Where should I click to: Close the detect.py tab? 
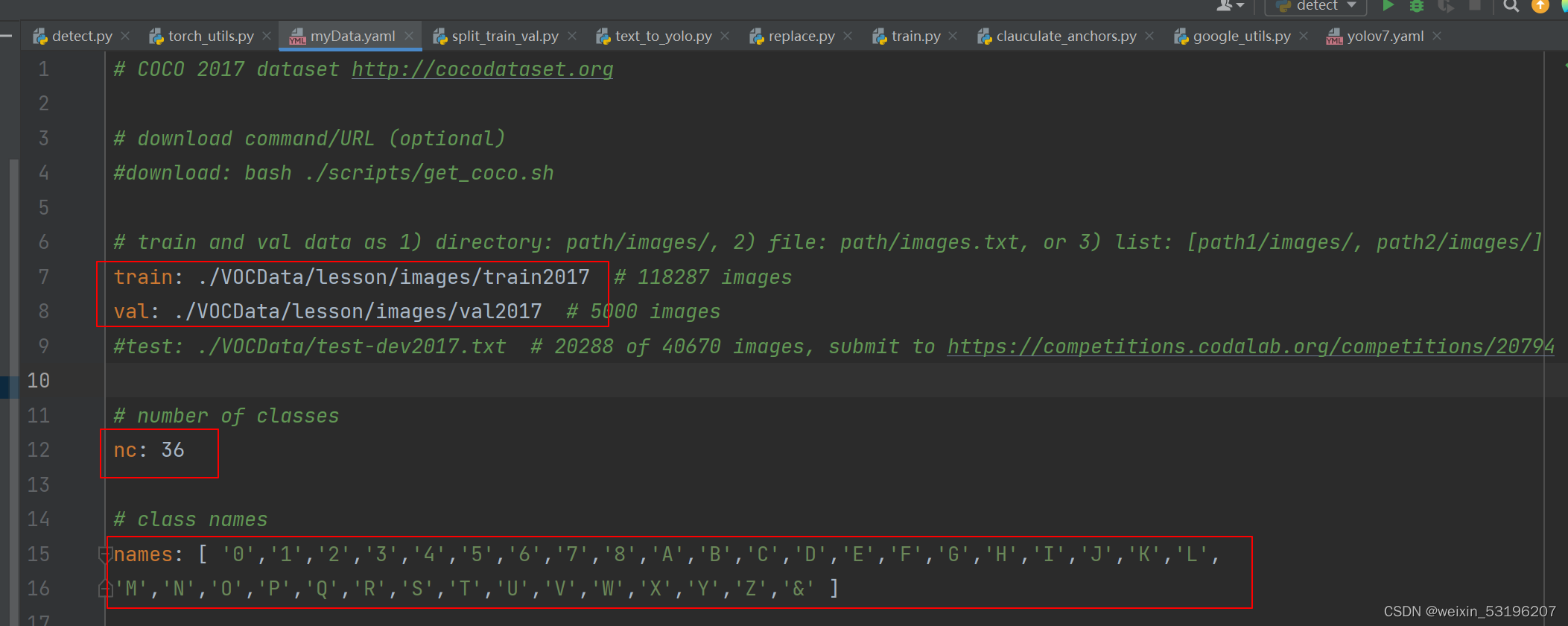pos(125,36)
